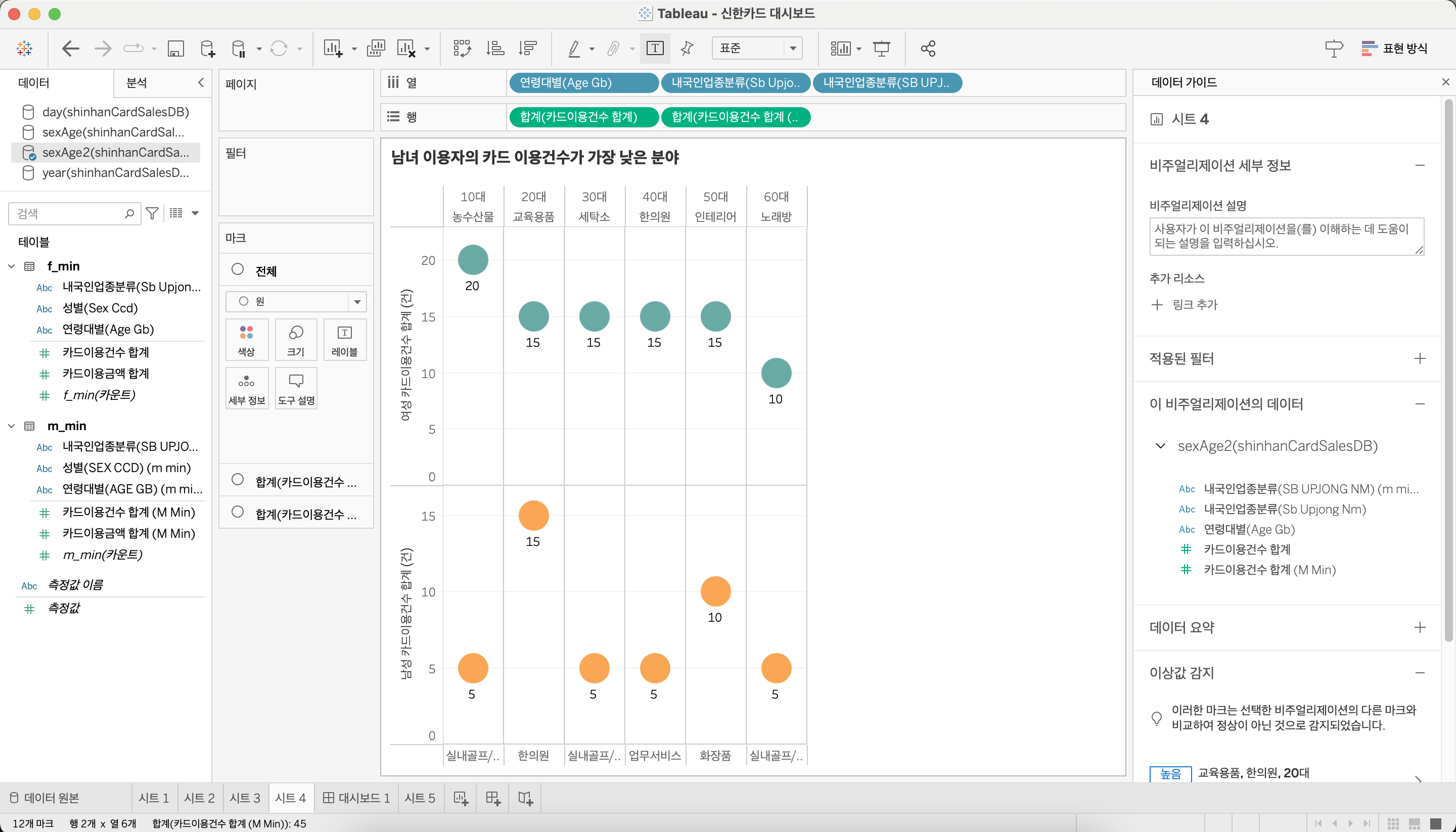Viewport: 1456px width, 832px height.
Task: Switch to the 데이터 tab
Action: [34, 83]
